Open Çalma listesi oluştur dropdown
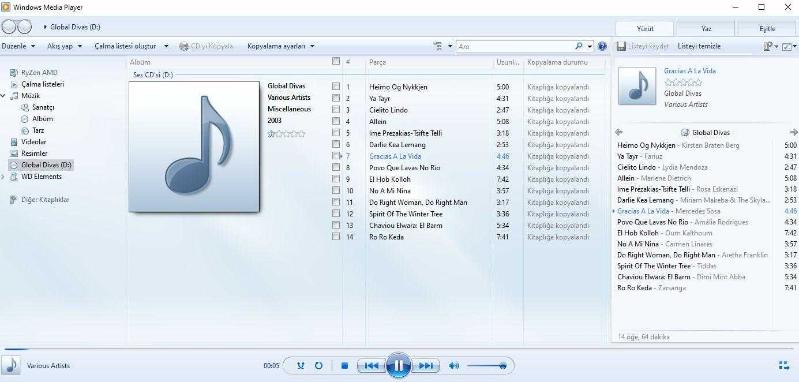 point(131,46)
